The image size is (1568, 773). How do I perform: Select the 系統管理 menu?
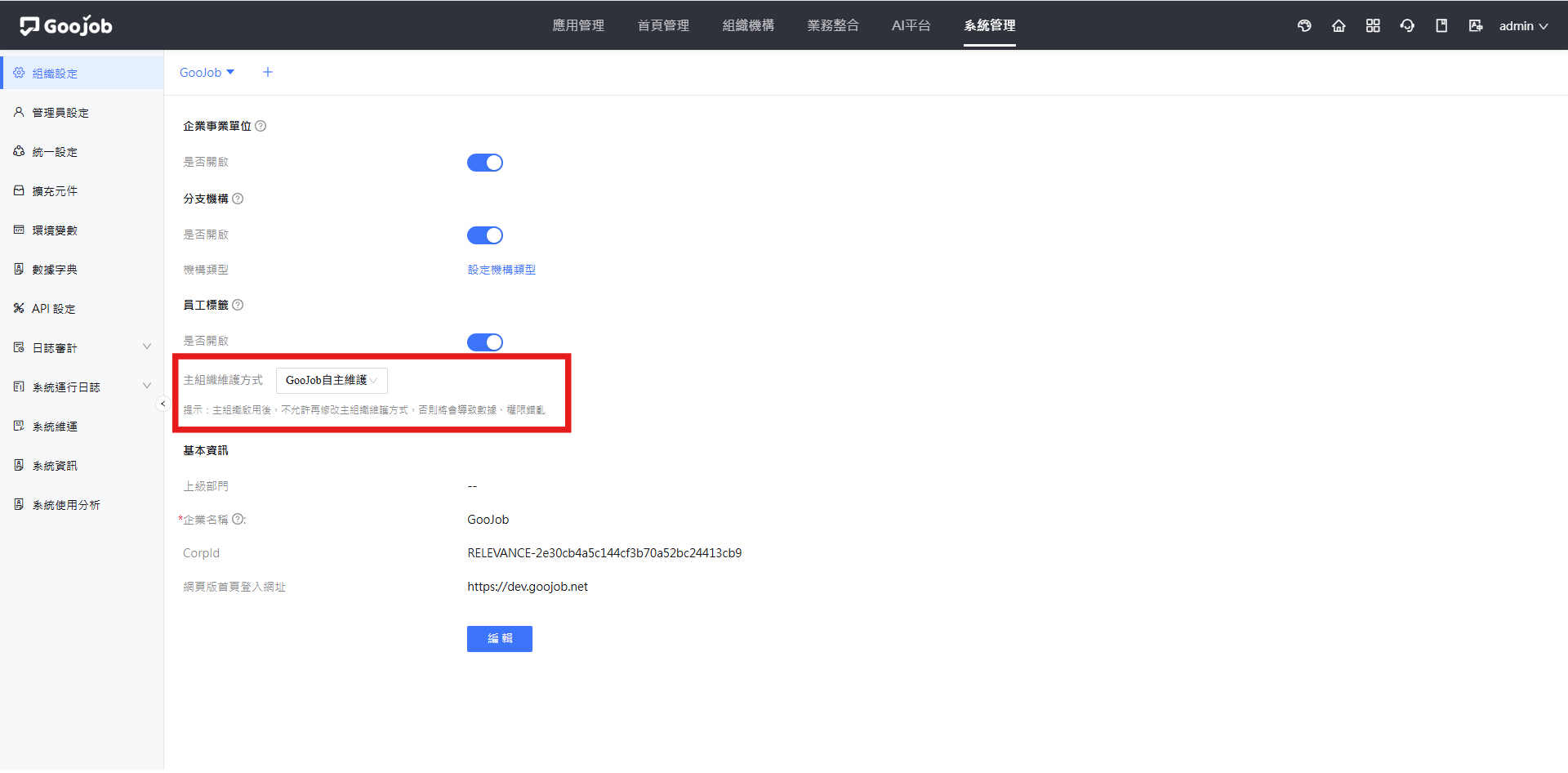coord(990,25)
